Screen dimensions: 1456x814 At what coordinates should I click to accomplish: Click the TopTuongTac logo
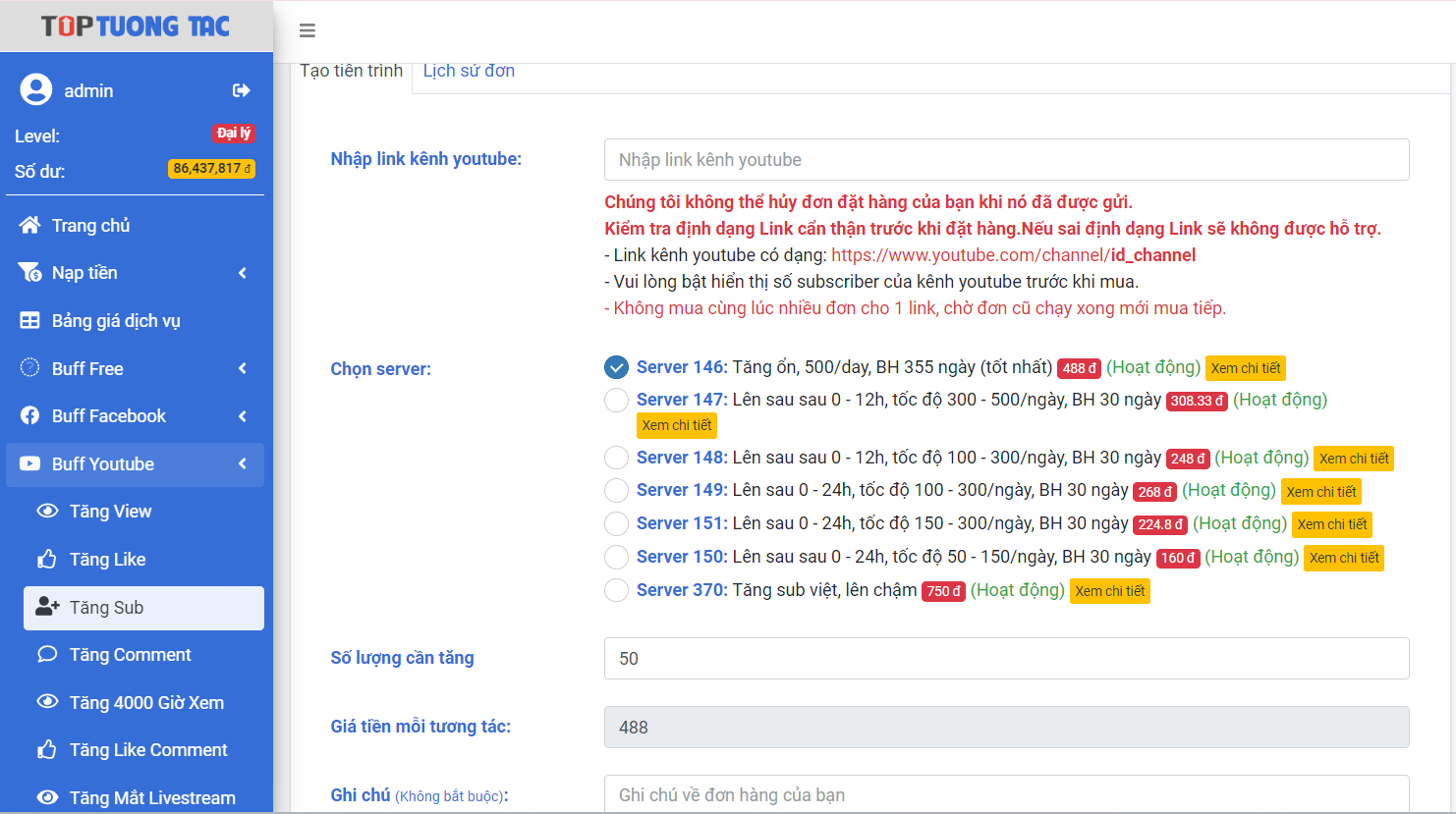(136, 26)
